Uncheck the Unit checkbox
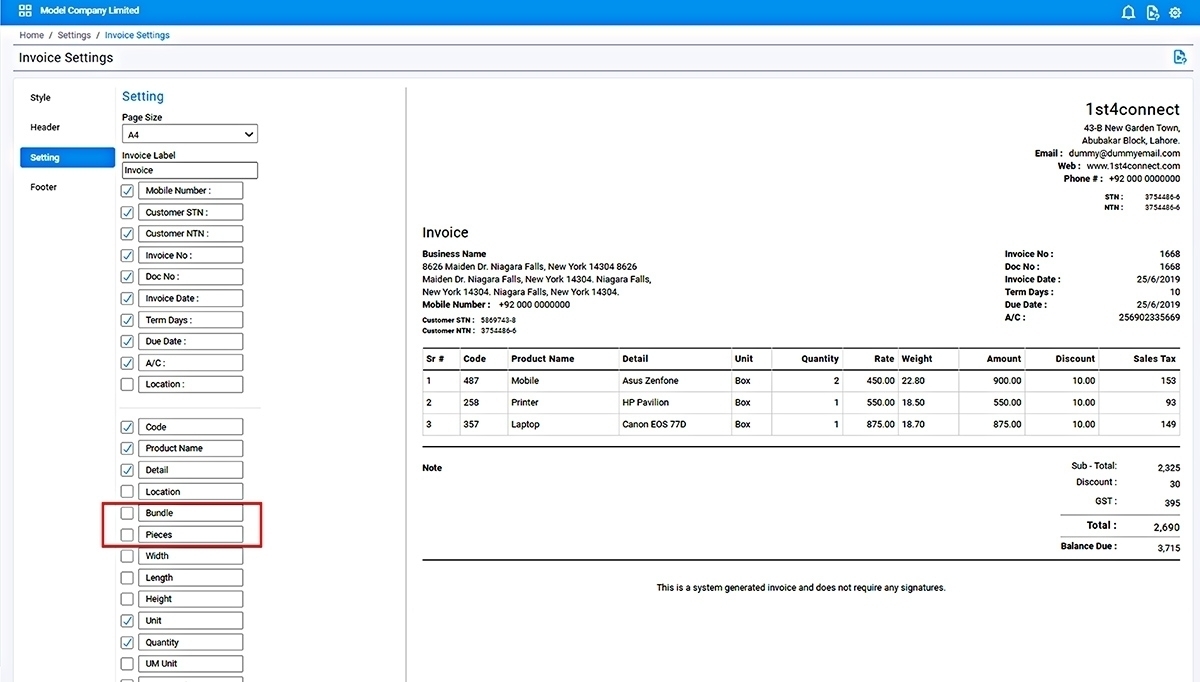Viewport: 1200px width, 682px height. [127, 620]
